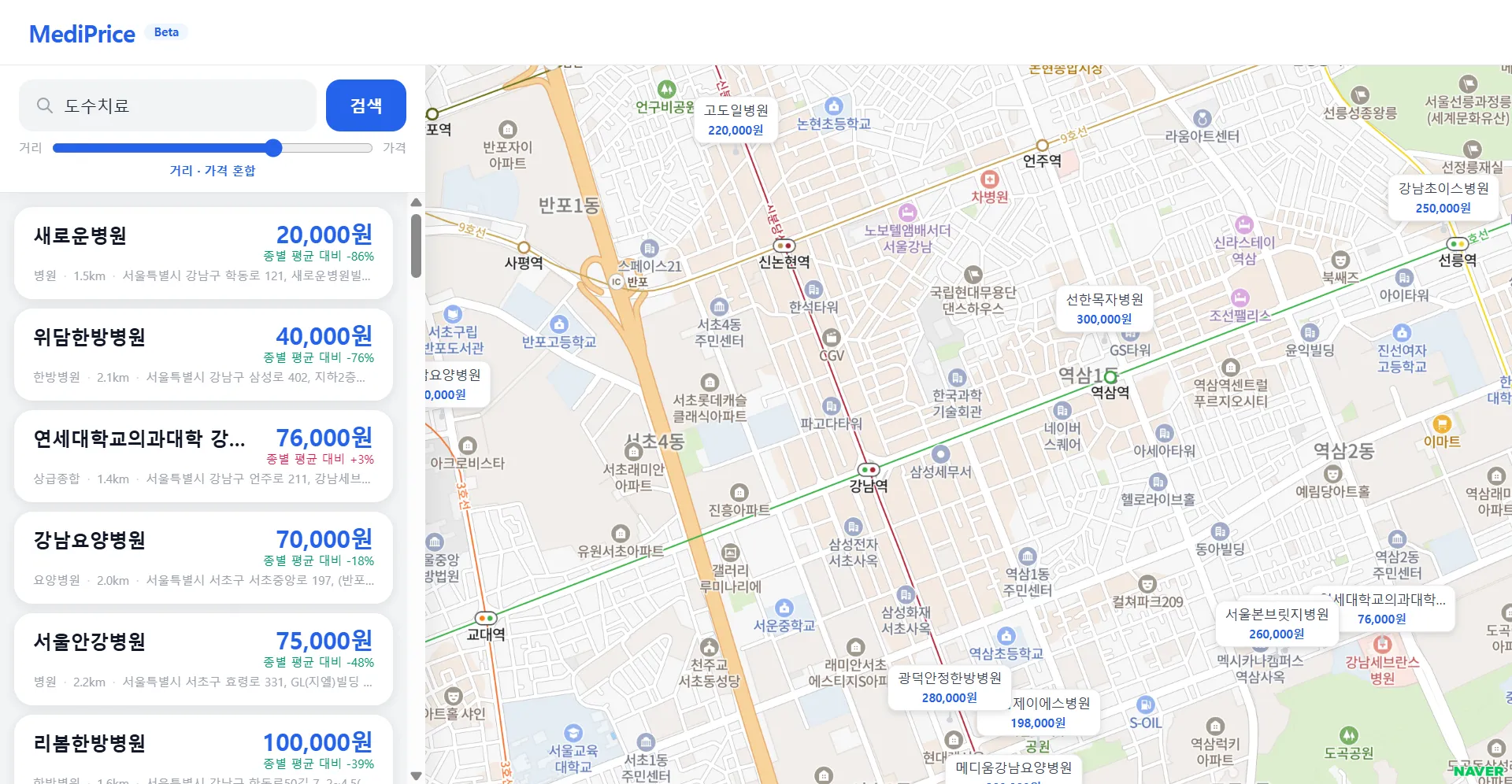Click the 선릉역 subway station icon
The height and width of the screenshot is (784, 1512).
pyautogui.click(x=1458, y=244)
